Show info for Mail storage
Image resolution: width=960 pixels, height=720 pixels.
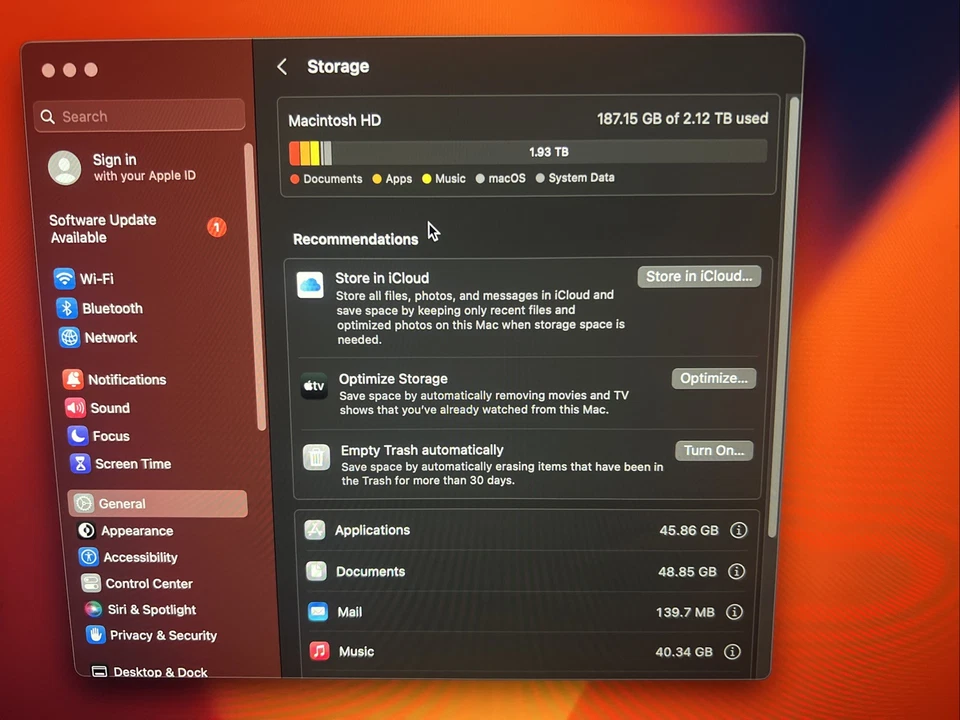click(x=734, y=612)
